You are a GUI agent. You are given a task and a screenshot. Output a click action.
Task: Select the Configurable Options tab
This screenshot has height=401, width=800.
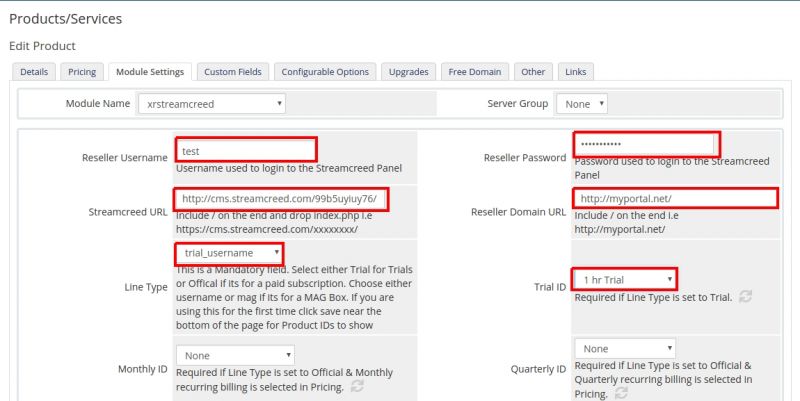[325, 72]
